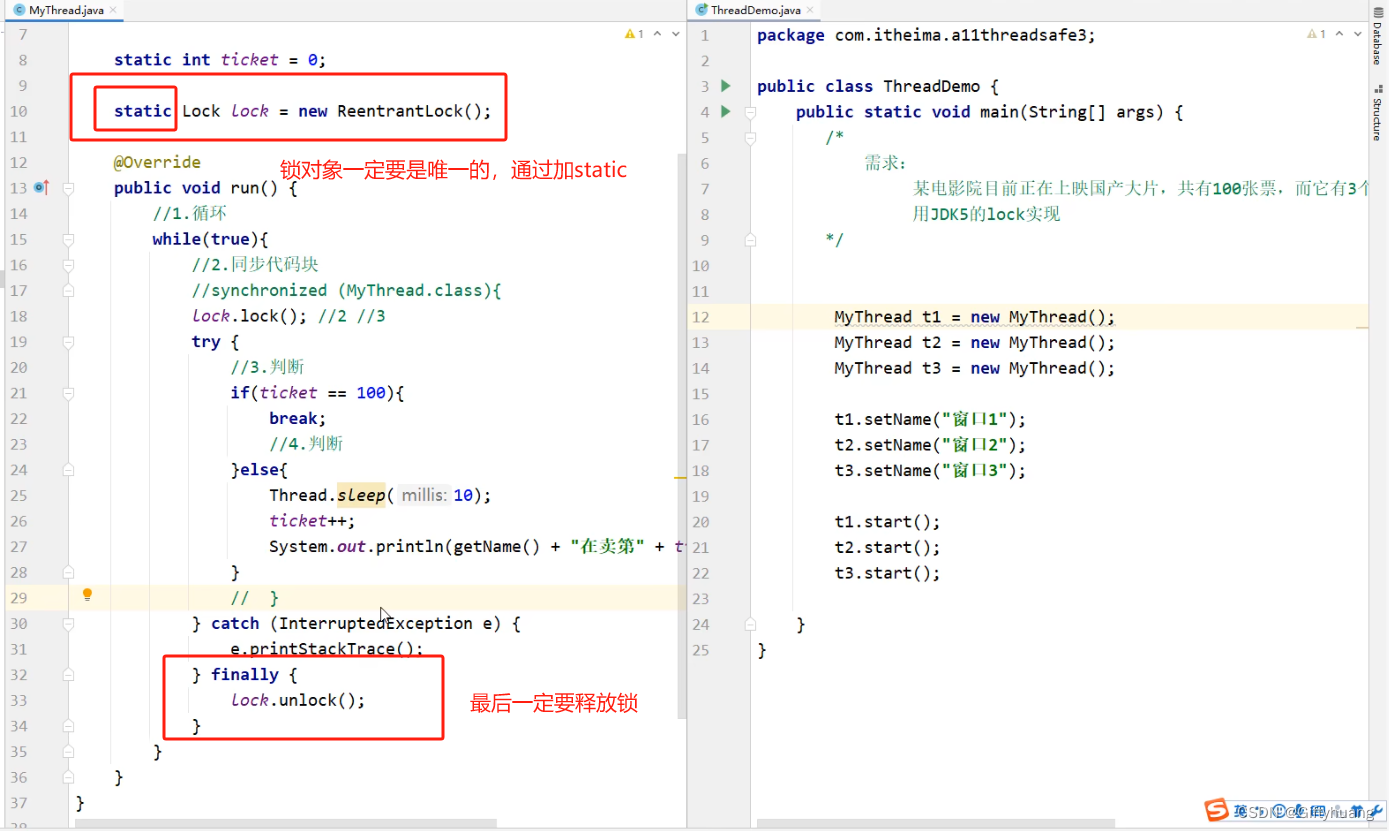Click 'lock.lock();' statement on line 18
1389x831 pixels.
[x=250, y=316]
